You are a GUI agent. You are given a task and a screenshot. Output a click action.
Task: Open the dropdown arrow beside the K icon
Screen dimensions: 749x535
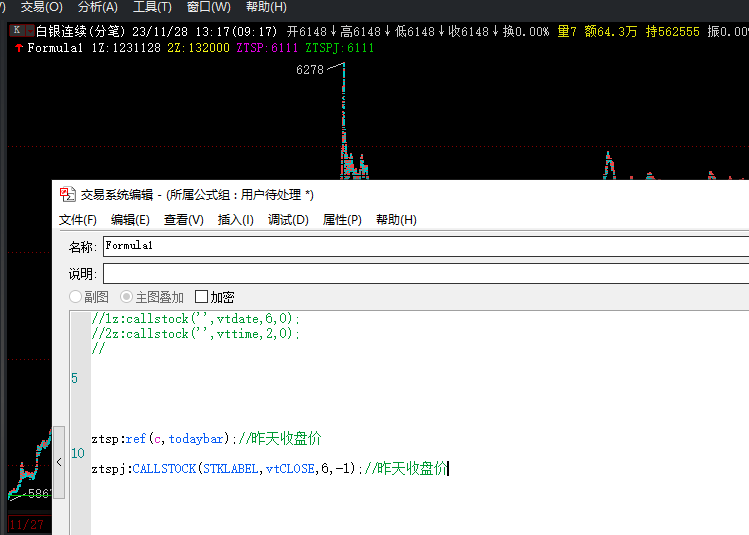tap(30, 31)
